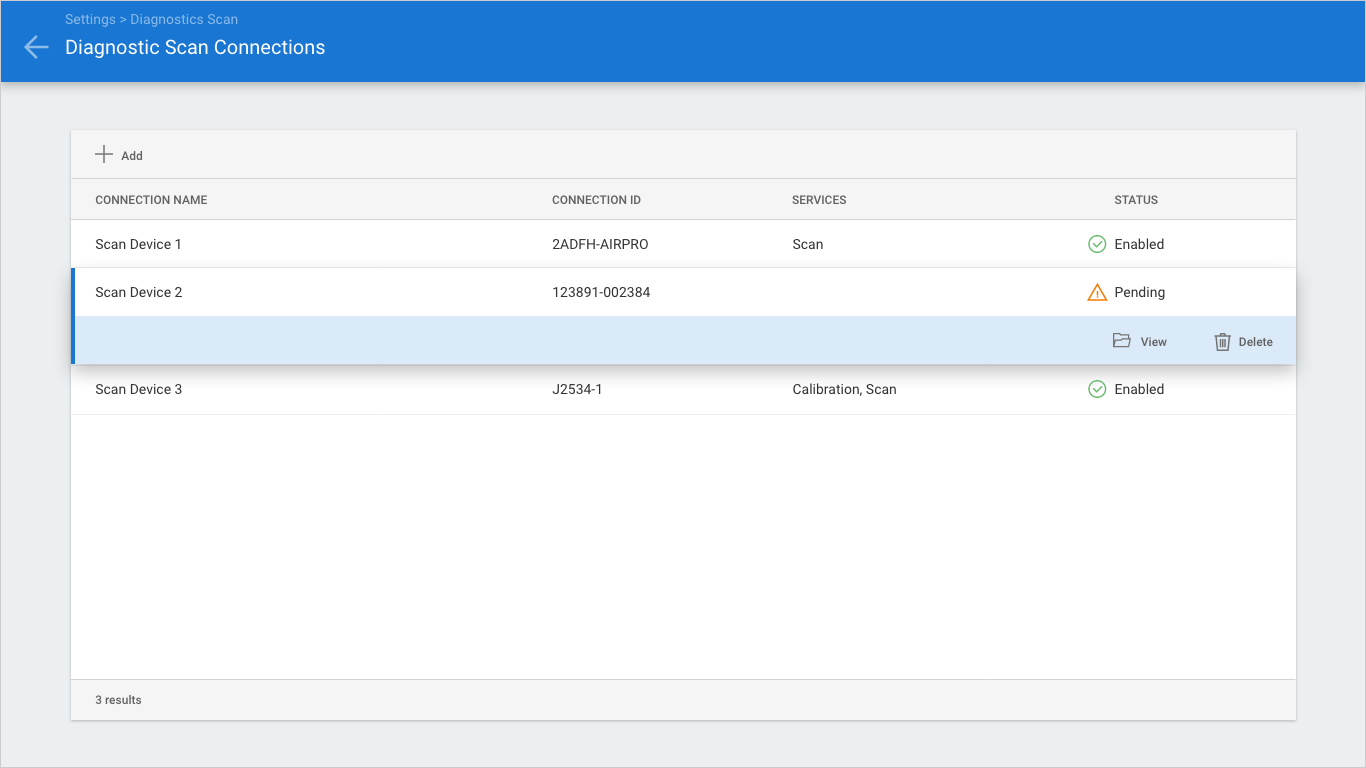Click the back arrow icon
The image size is (1366, 768).
pyautogui.click(x=36, y=47)
